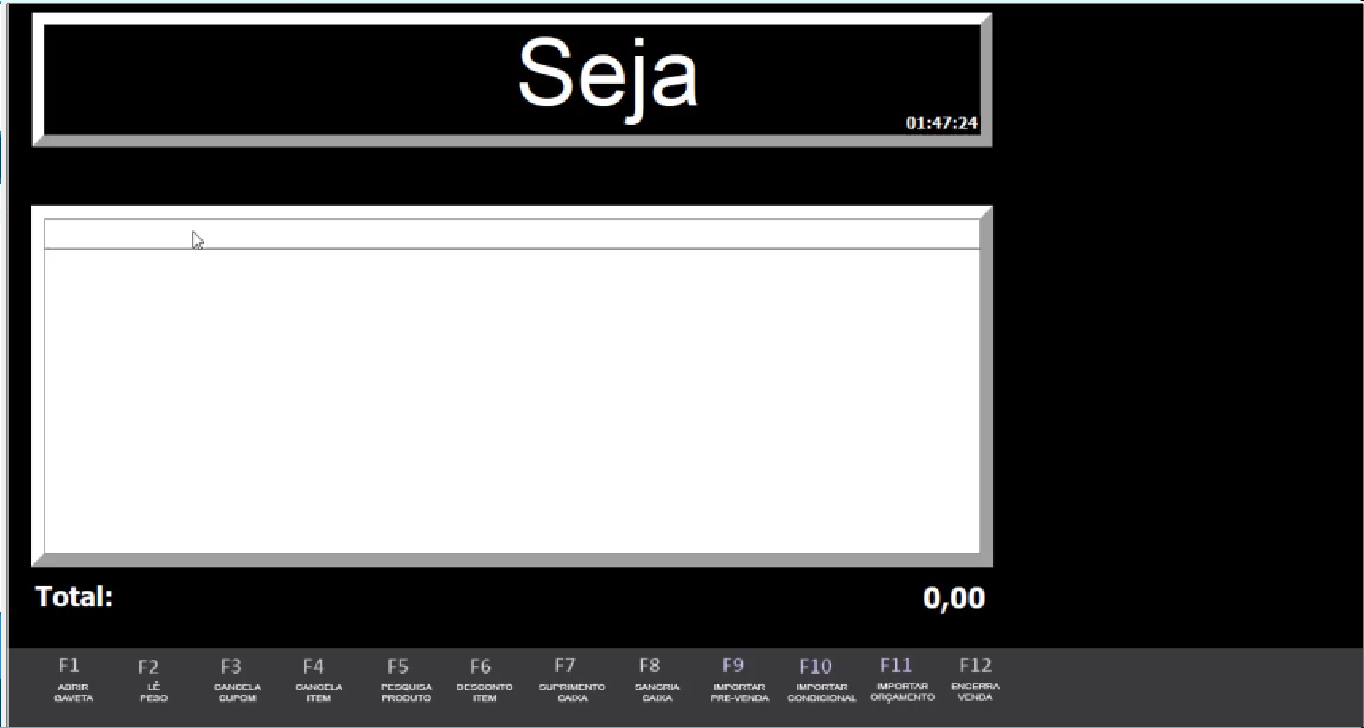Click the product entry field above item list
This screenshot has height=728, width=1364.
(511, 234)
